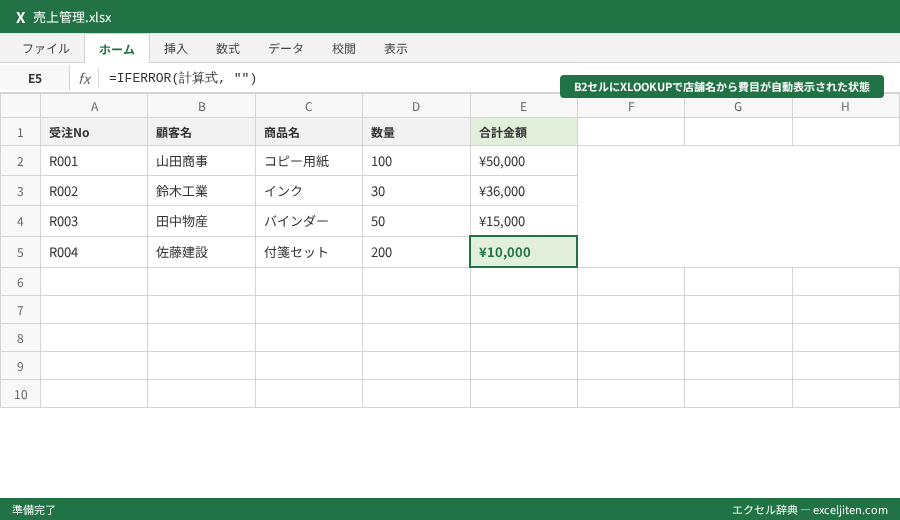This screenshot has width=900, height=520.
Task: Select cell containing R004
Action: click(x=94, y=252)
